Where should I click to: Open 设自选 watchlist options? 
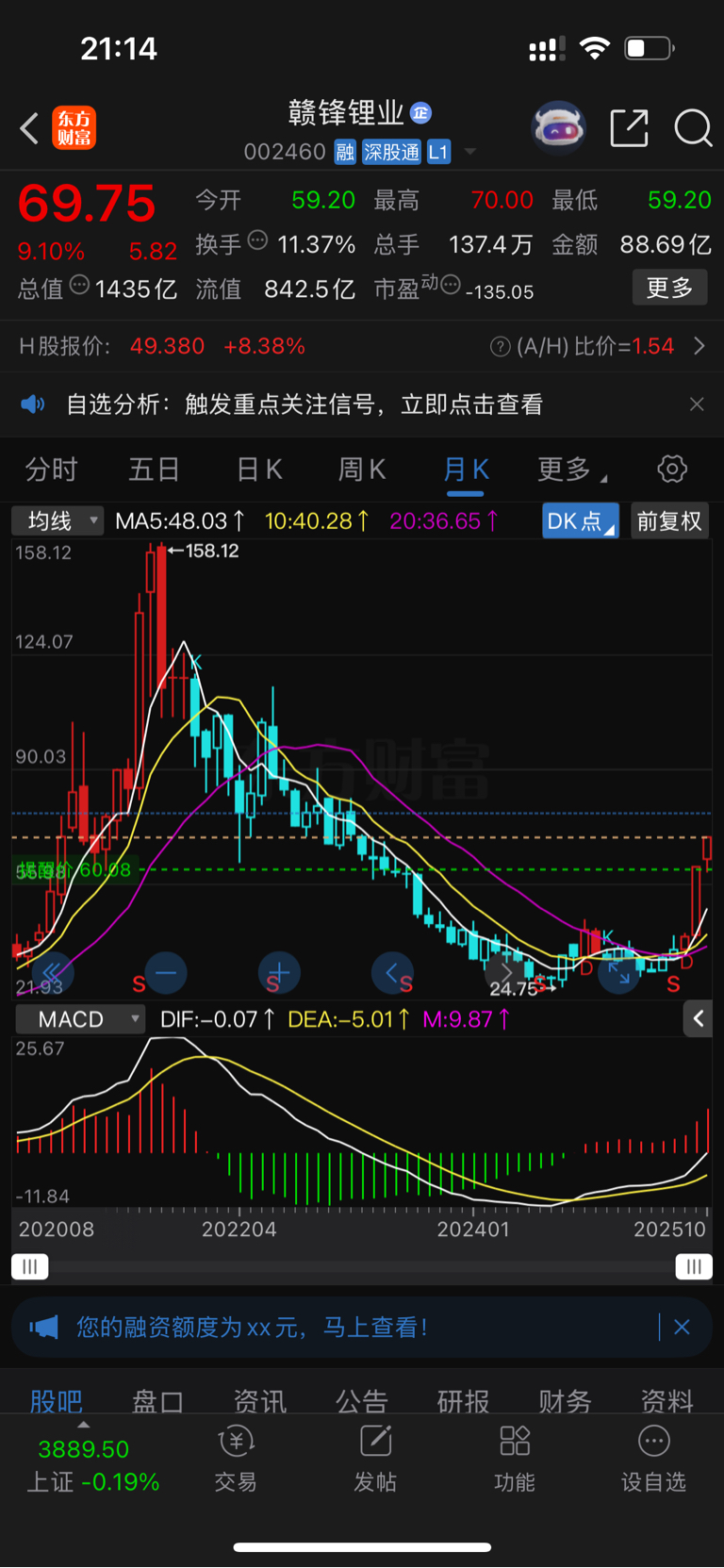point(653,1459)
